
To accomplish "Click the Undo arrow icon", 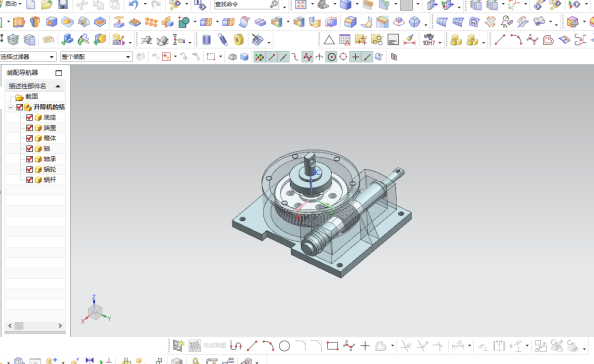I will tap(133, 5).
